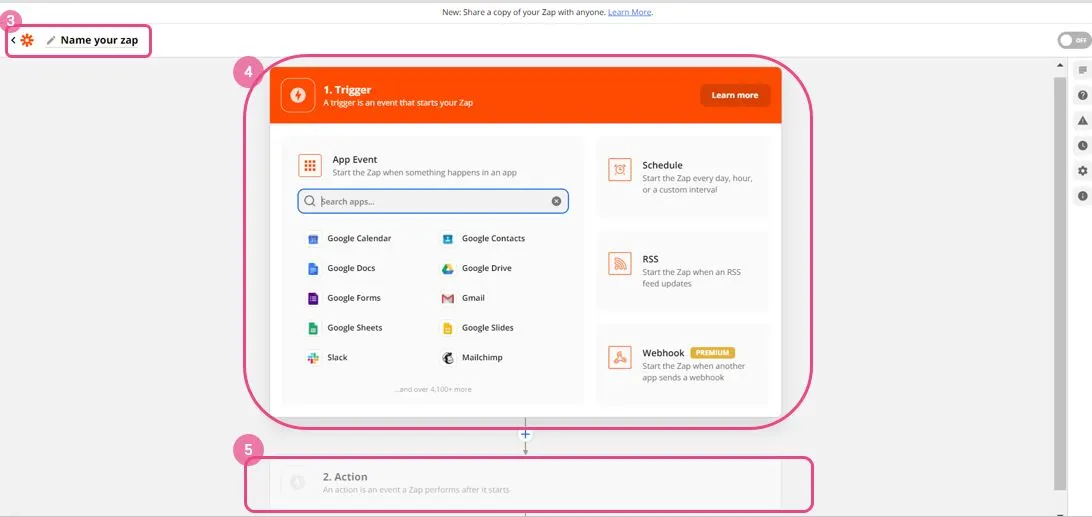Rename via 'Name your zap' title
The width and height of the screenshot is (1092, 517).
pos(99,40)
